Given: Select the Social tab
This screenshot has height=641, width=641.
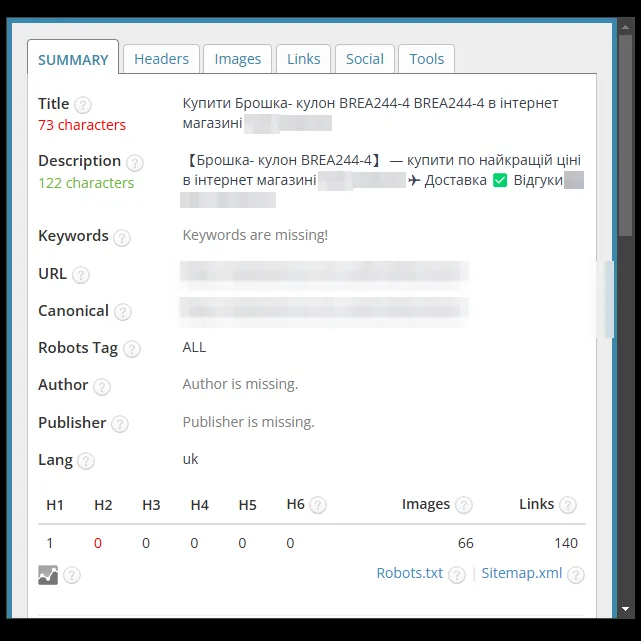Looking at the screenshot, I should point(365,59).
